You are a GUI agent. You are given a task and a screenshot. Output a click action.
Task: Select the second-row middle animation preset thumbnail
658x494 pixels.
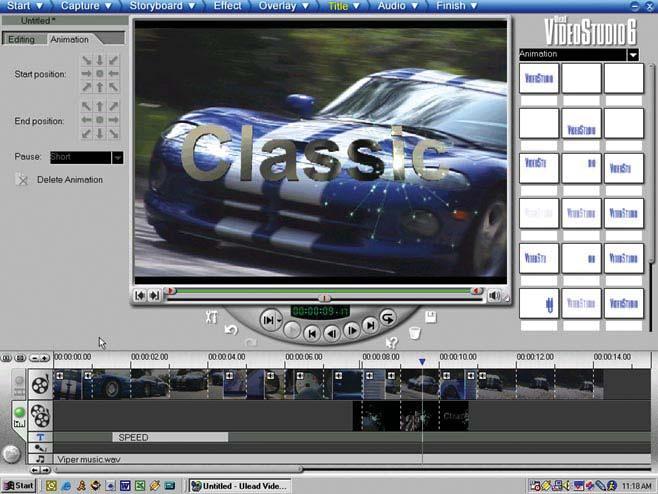coord(581,123)
